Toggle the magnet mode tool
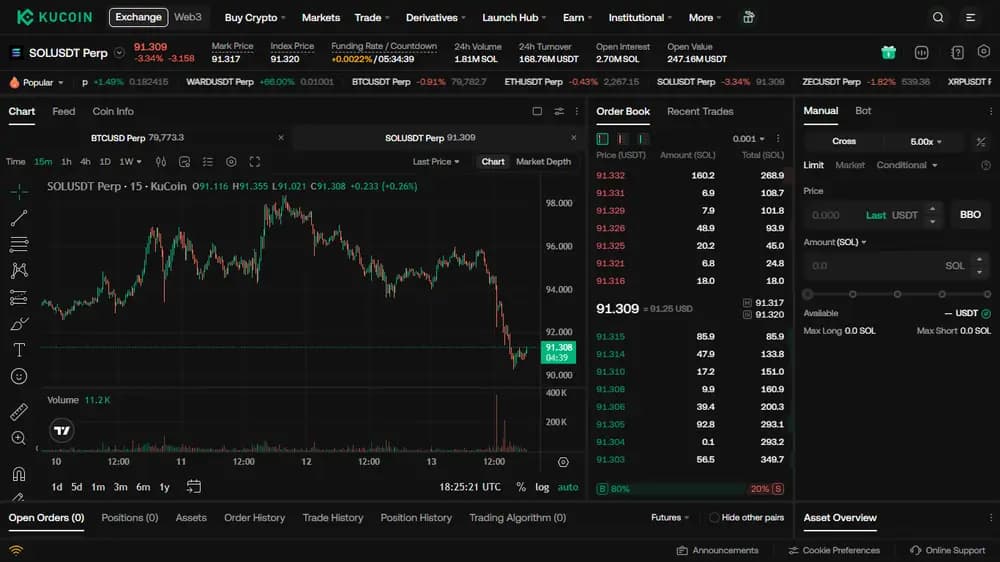The width and height of the screenshot is (1000, 562). (x=19, y=473)
